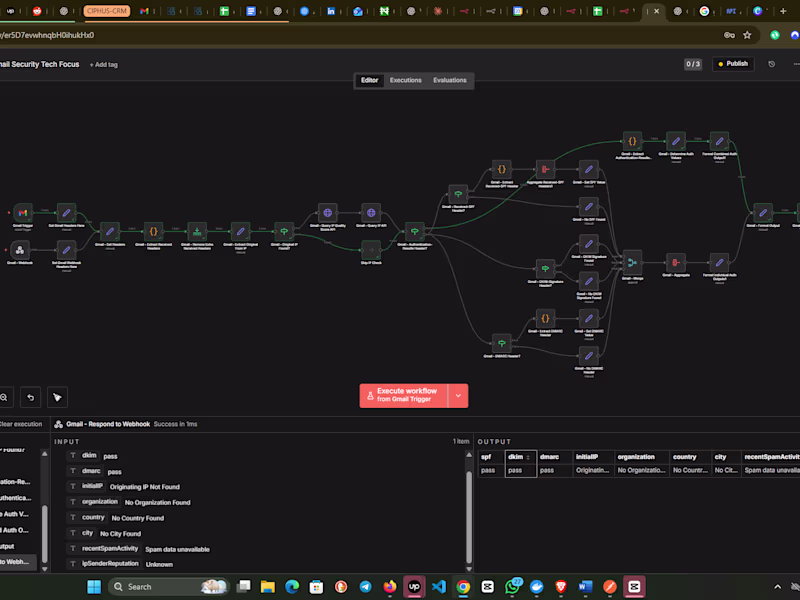Select the Gmail Trigger node
Screen dimensions: 800x600
click(22, 213)
